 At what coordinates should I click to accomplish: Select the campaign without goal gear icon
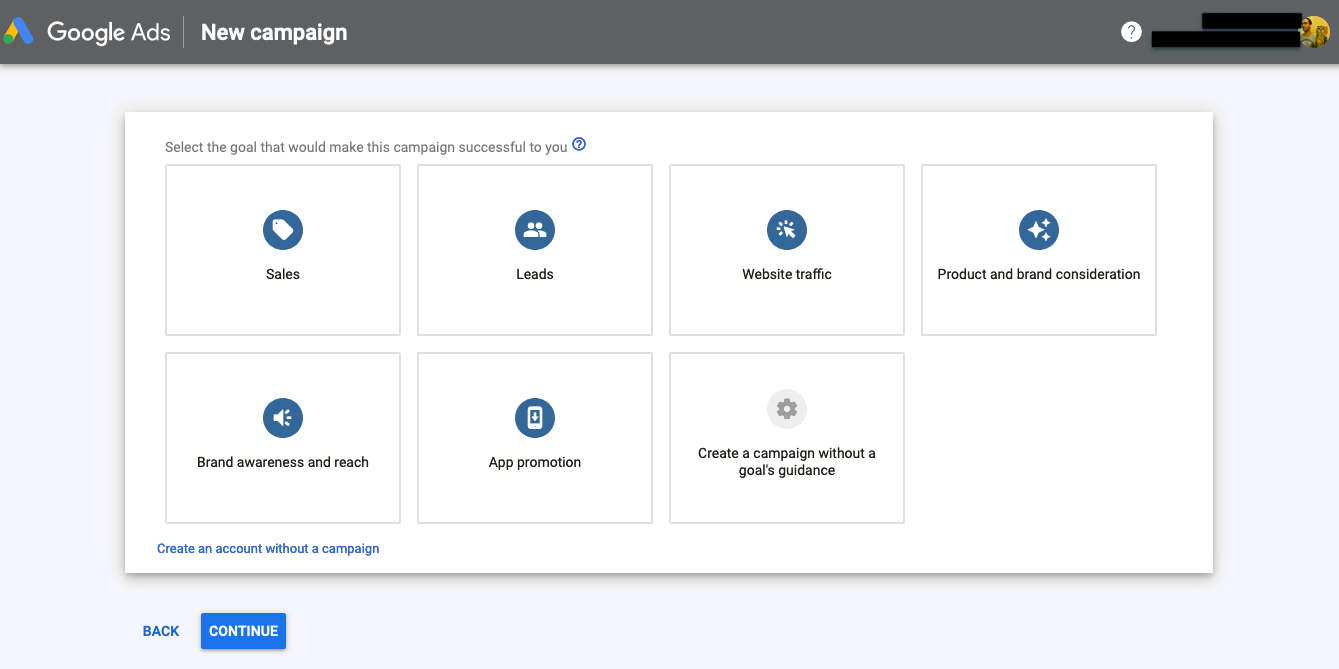coord(786,408)
